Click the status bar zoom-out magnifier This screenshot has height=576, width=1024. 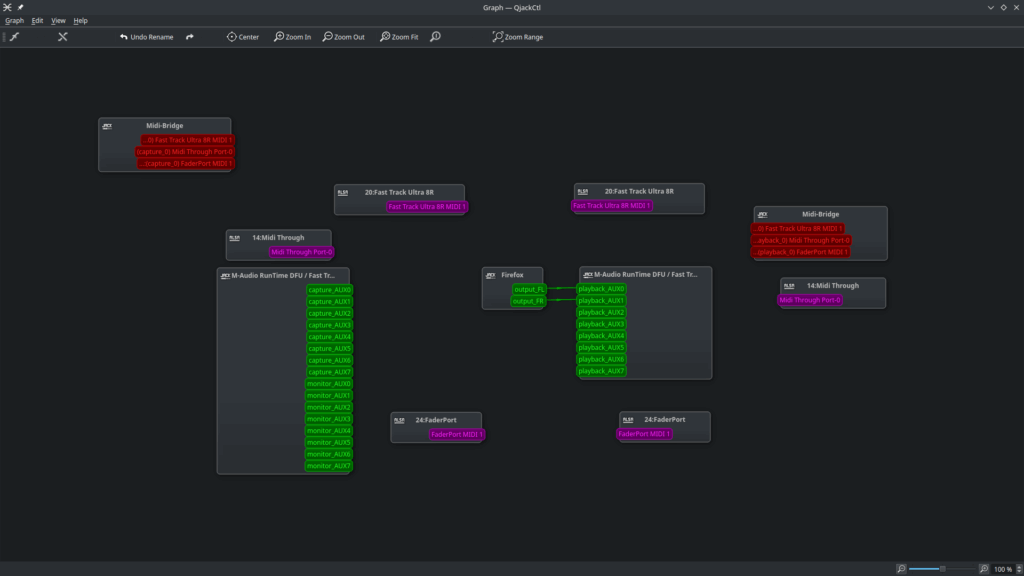click(901, 568)
